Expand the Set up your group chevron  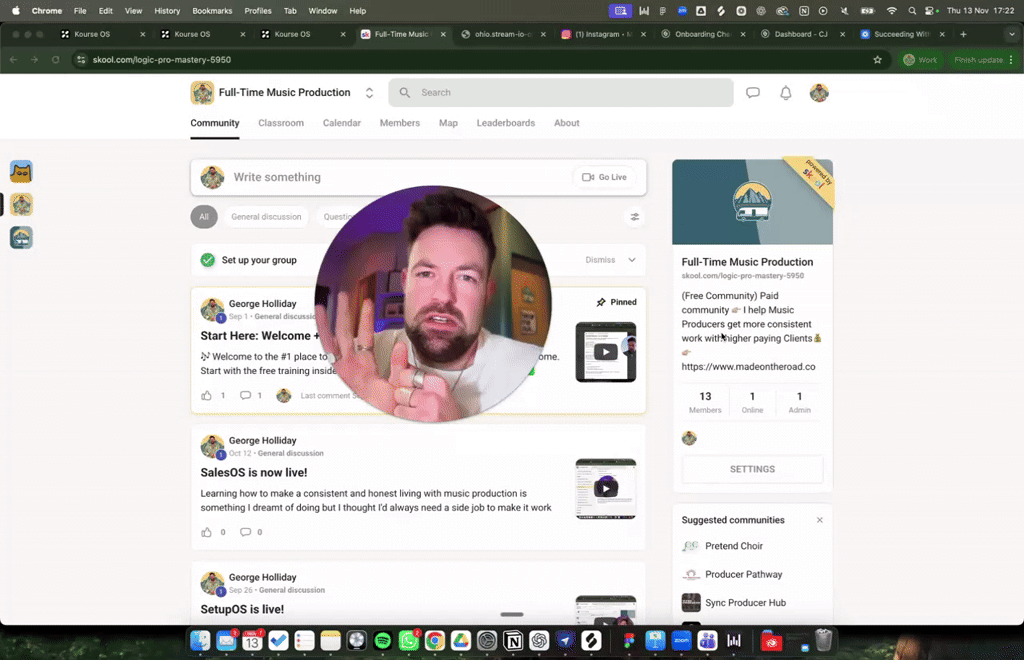(x=632, y=260)
